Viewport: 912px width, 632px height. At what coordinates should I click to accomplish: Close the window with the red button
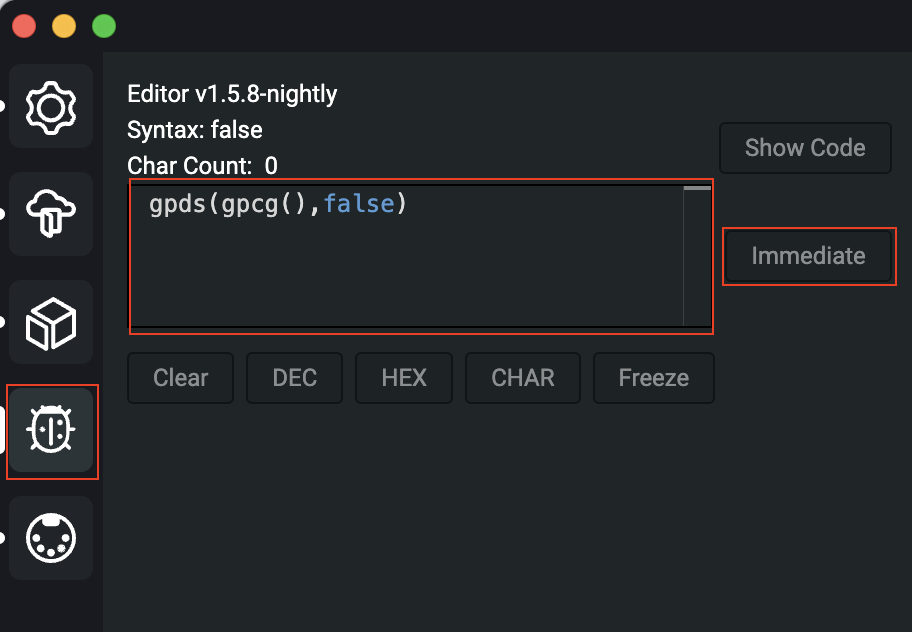(x=24, y=26)
